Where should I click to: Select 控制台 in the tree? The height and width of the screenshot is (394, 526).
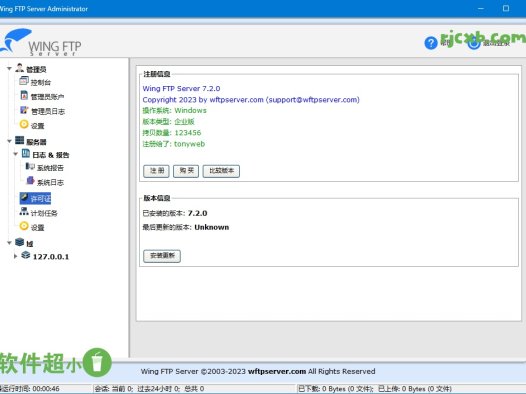click(41, 82)
